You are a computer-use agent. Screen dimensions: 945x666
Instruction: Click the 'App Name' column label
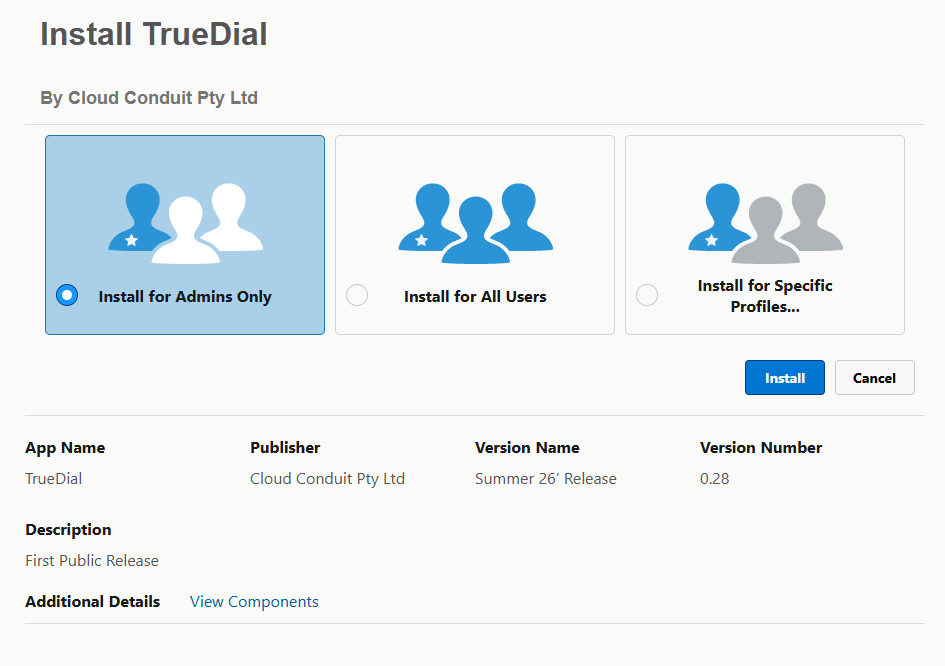(x=65, y=448)
